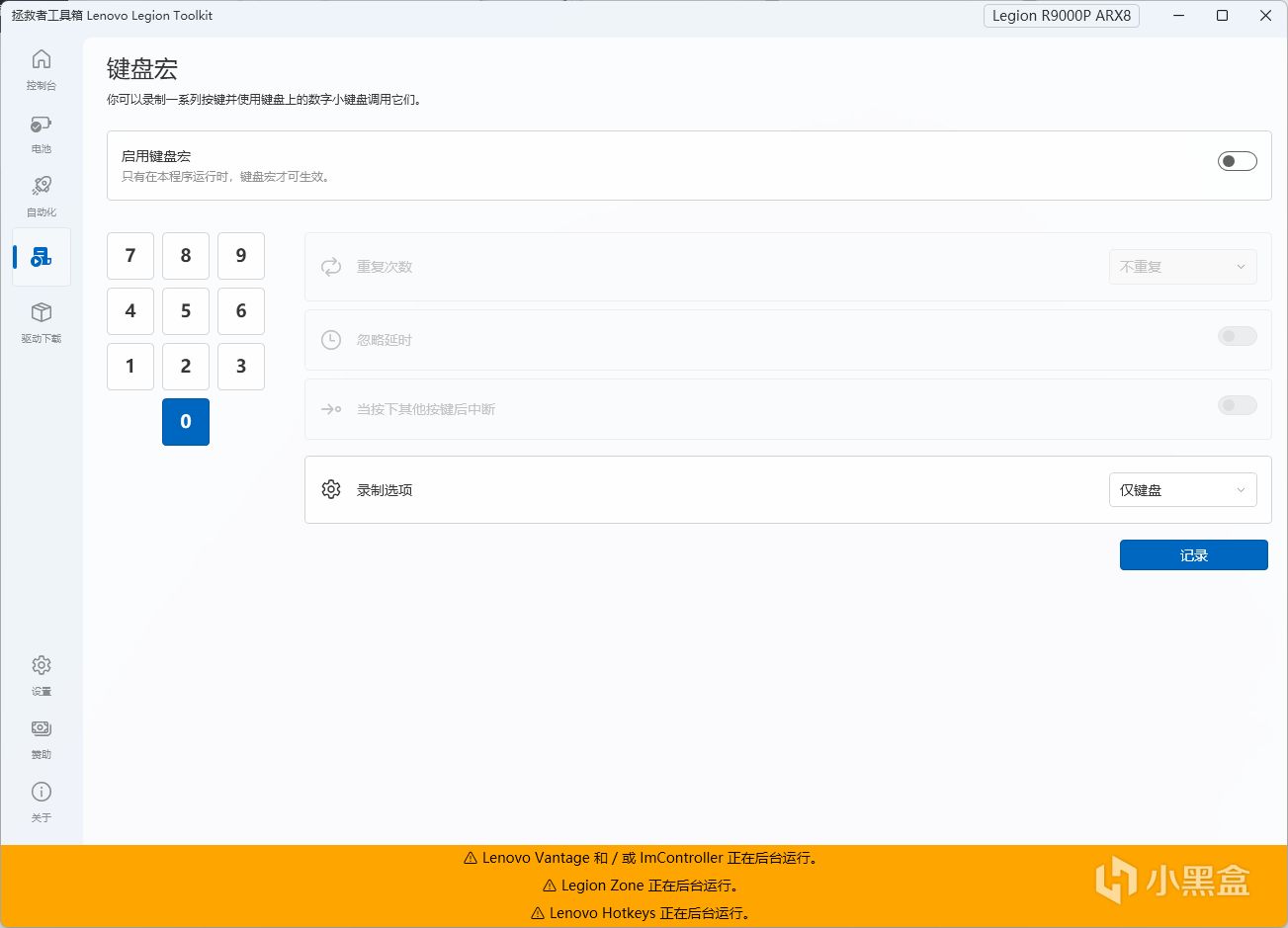This screenshot has height=928, width=1288.
Task: Click the arrow icon beside 当按下其他按键后中断
Action: (331, 409)
